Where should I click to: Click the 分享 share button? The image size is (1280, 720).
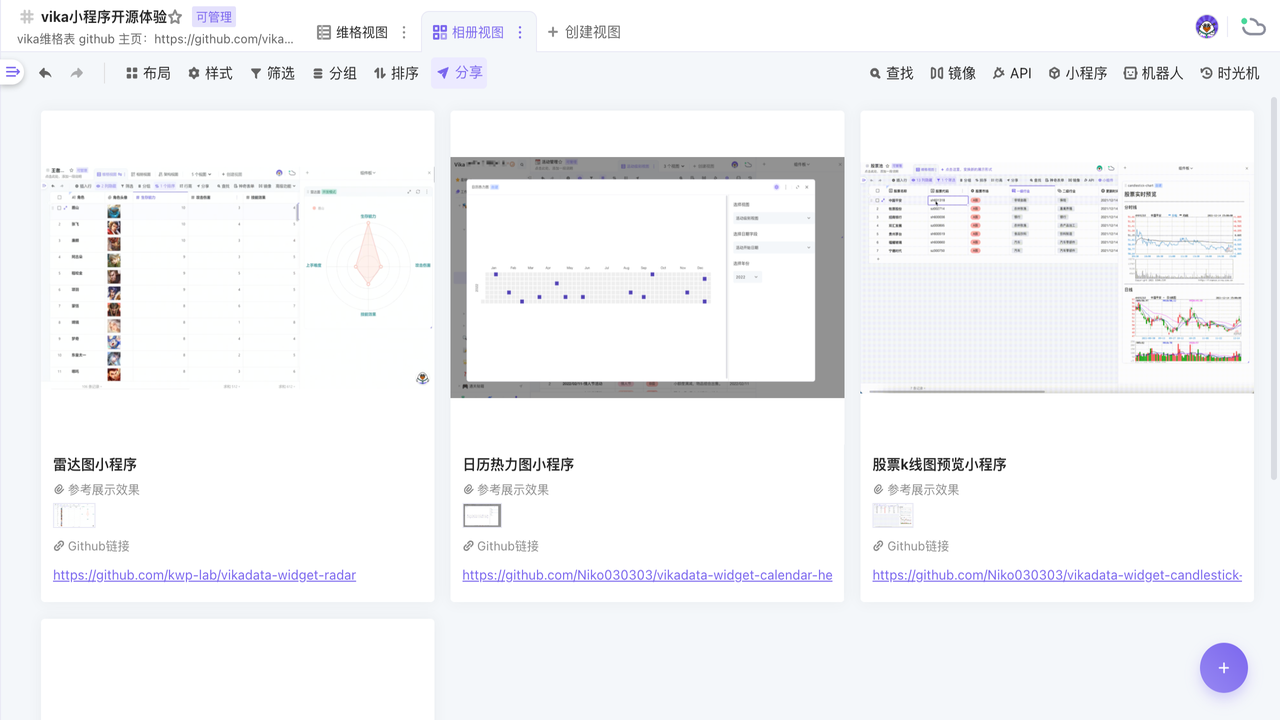459,73
